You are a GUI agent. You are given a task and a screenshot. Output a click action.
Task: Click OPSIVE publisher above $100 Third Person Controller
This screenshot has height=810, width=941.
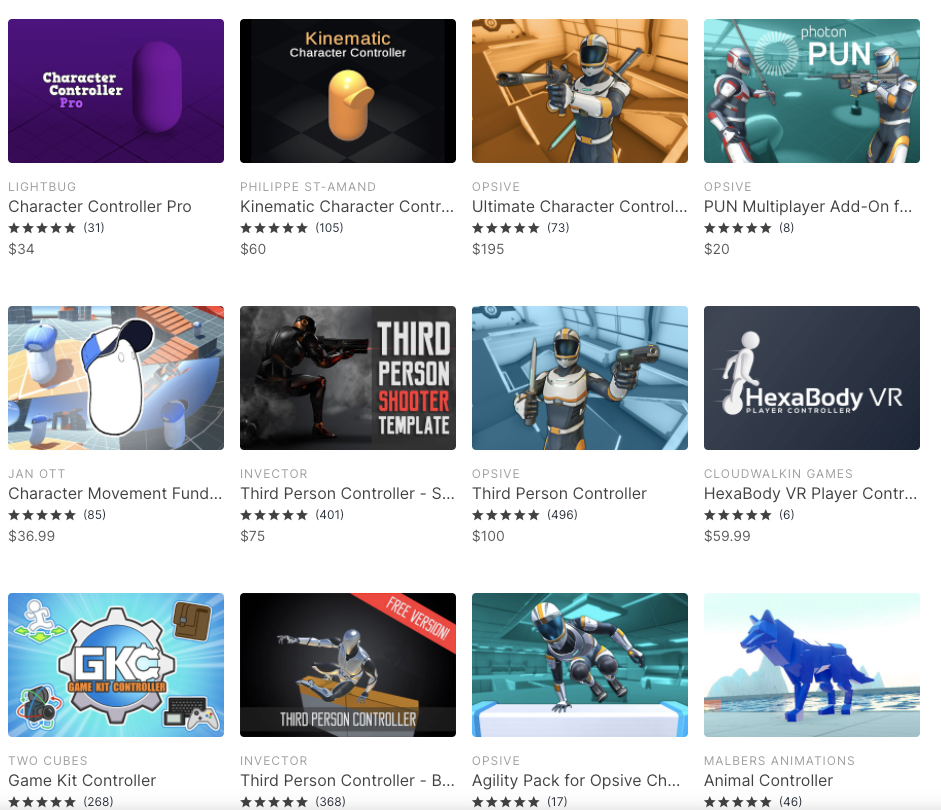(x=496, y=473)
